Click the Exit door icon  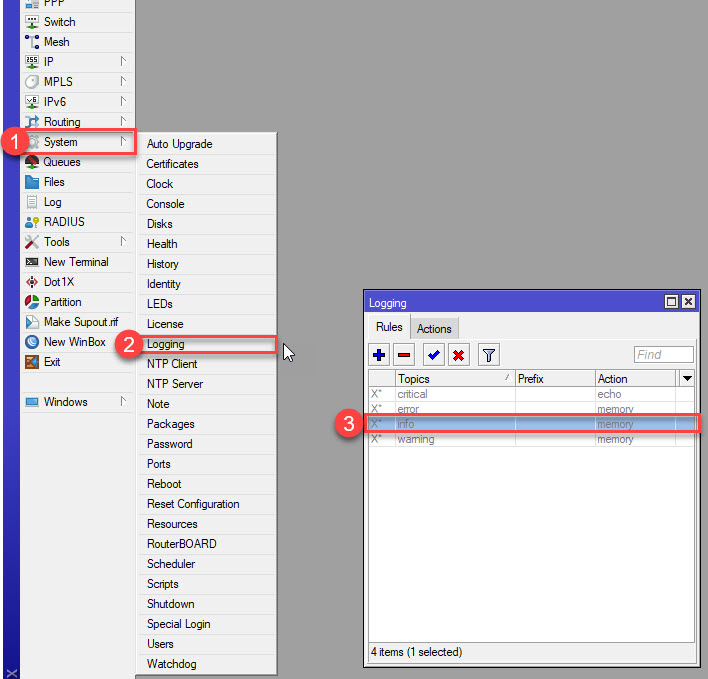[32, 362]
